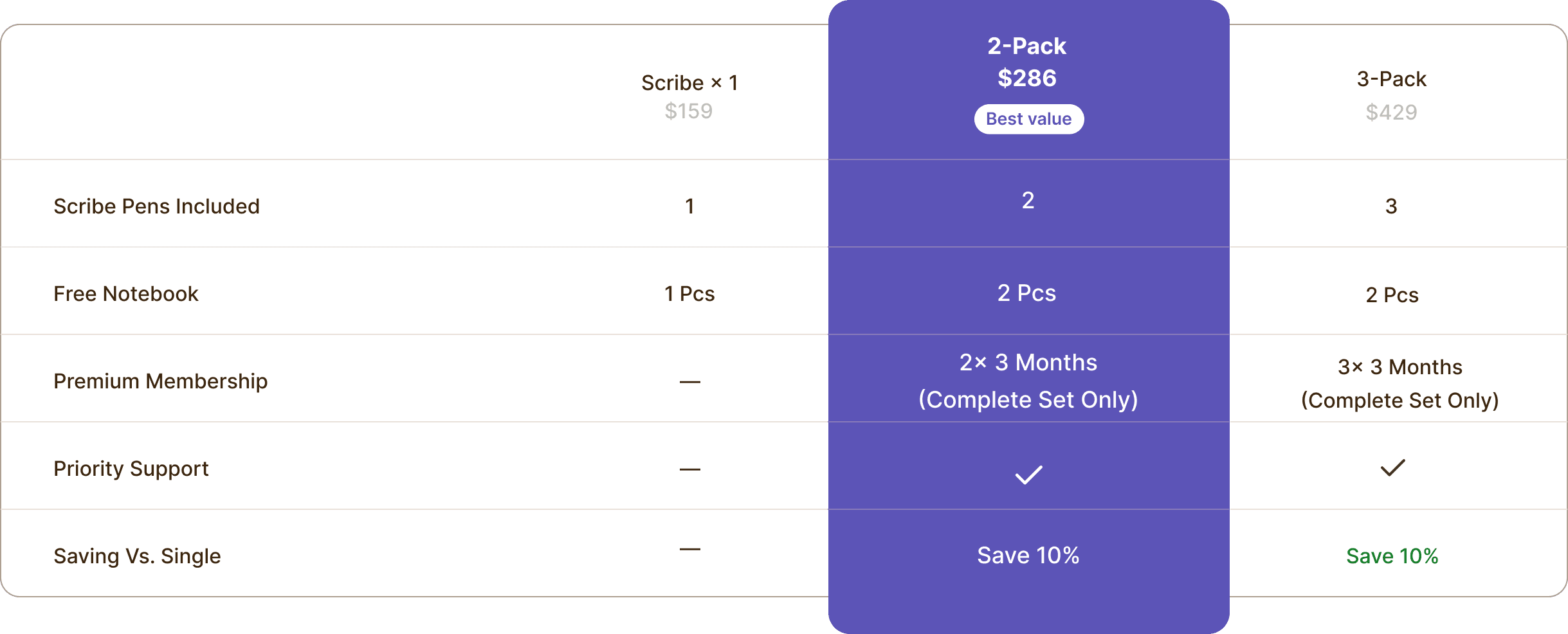Click the 2-Pack Priority Support checkmark

click(x=1028, y=475)
